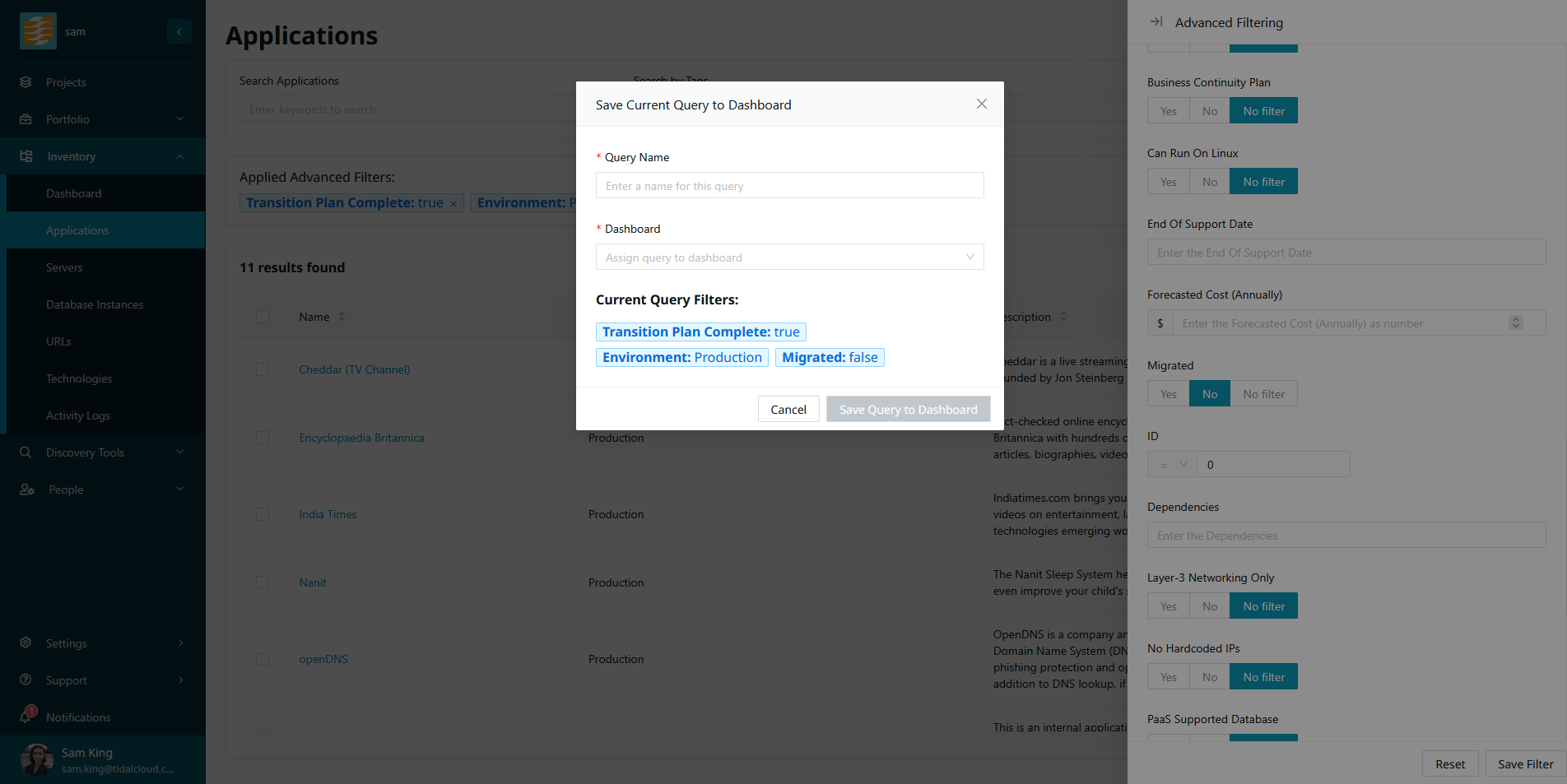This screenshot has height=784, width=1567.
Task: Open the ID comparison operator dropdown
Action: tap(1172, 465)
